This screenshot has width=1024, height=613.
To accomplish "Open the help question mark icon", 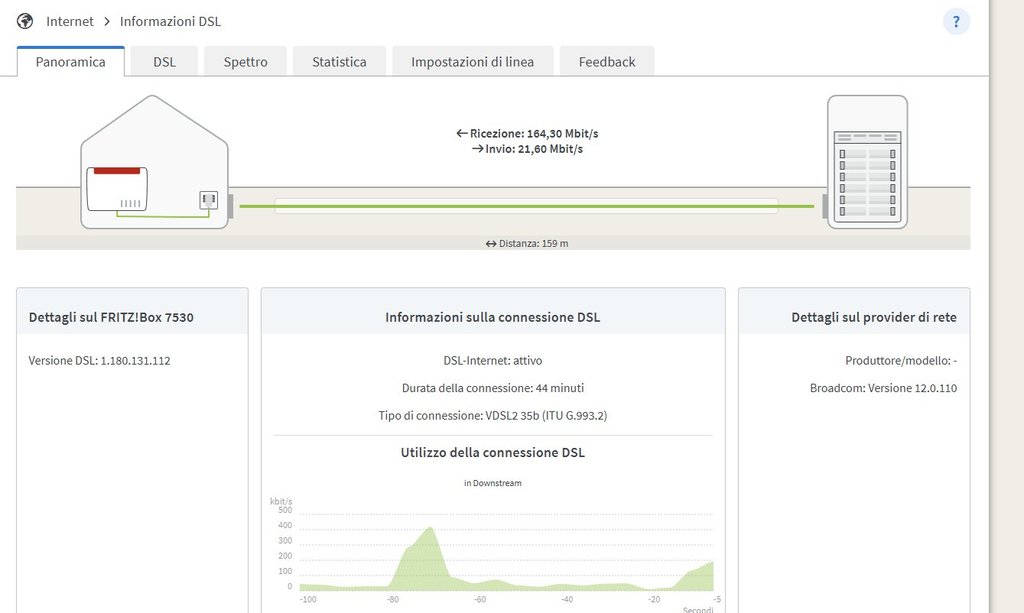I will (956, 21).
